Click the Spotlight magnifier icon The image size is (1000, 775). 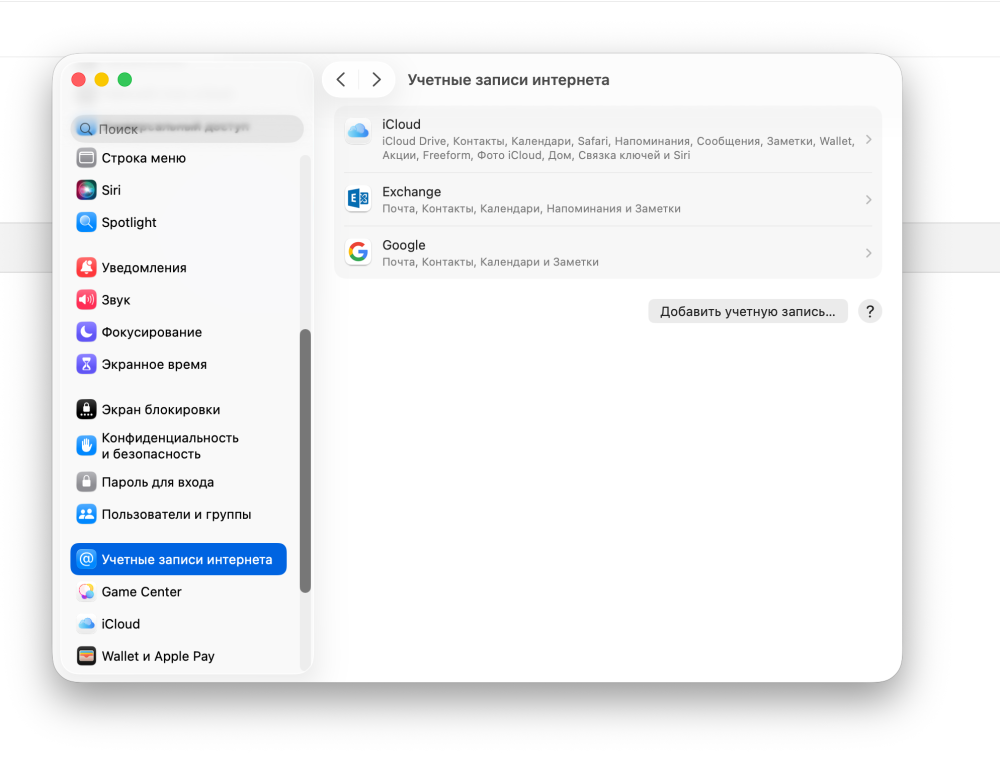point(86,222)
